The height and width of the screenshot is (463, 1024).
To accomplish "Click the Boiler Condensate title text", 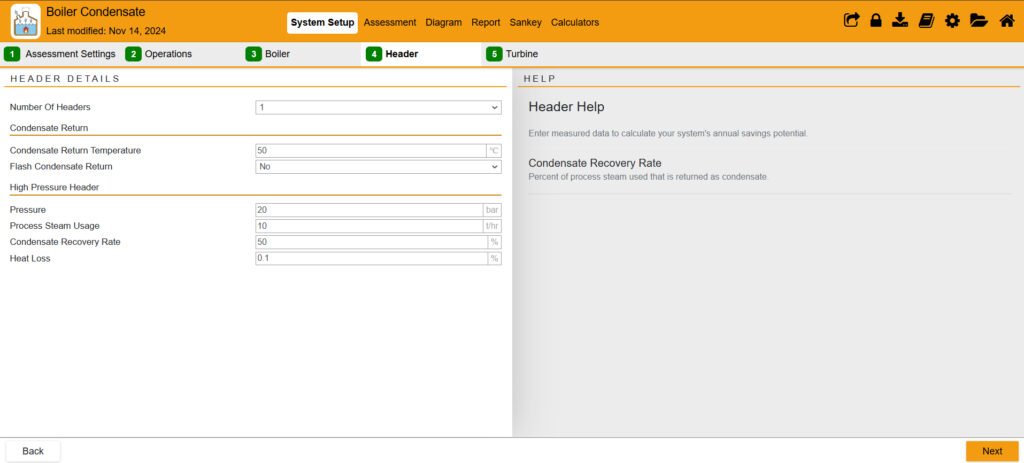I will (96, 12).
